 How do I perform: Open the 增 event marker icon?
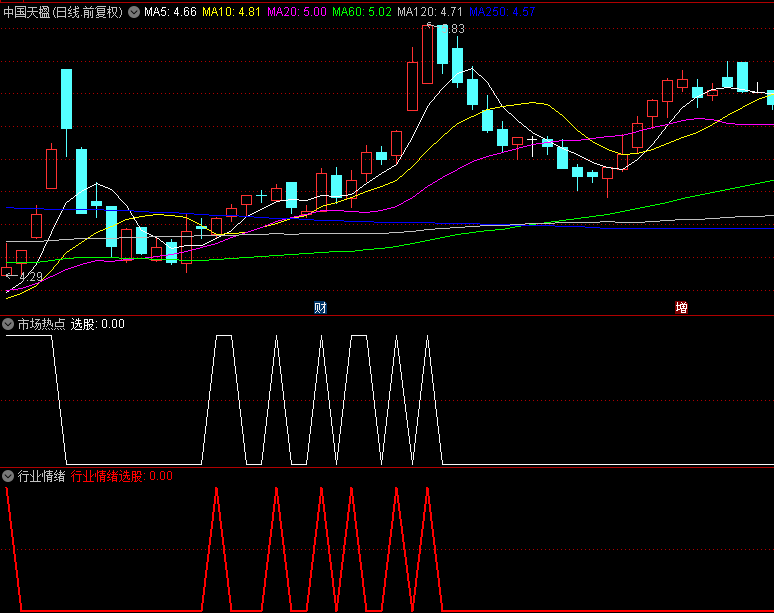point(681,308)
